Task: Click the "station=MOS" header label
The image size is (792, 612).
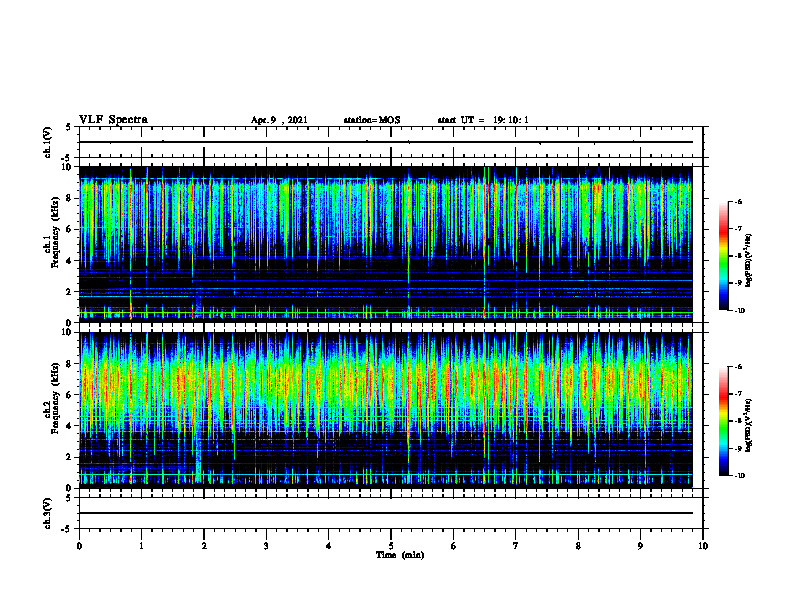Action: 372,120
